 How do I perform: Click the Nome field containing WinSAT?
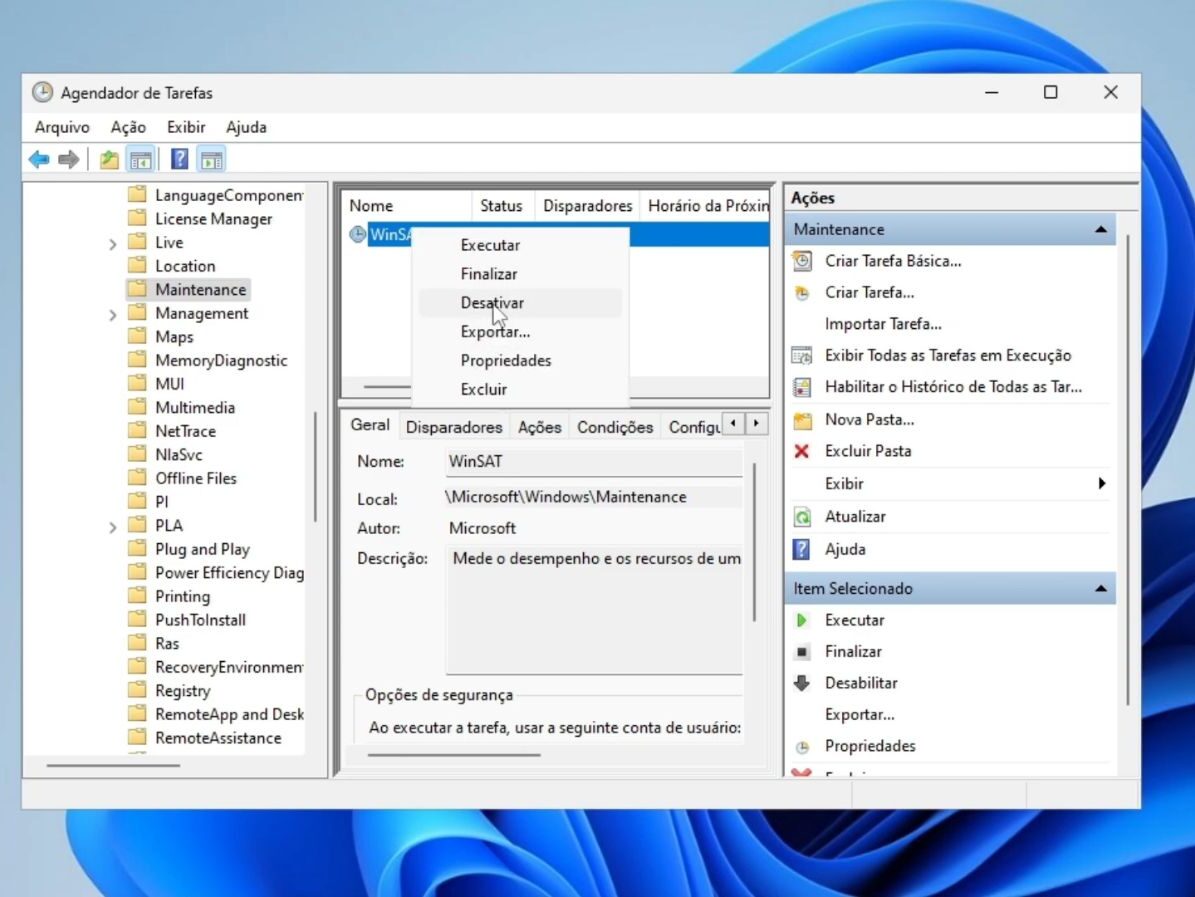pos(594,462)
